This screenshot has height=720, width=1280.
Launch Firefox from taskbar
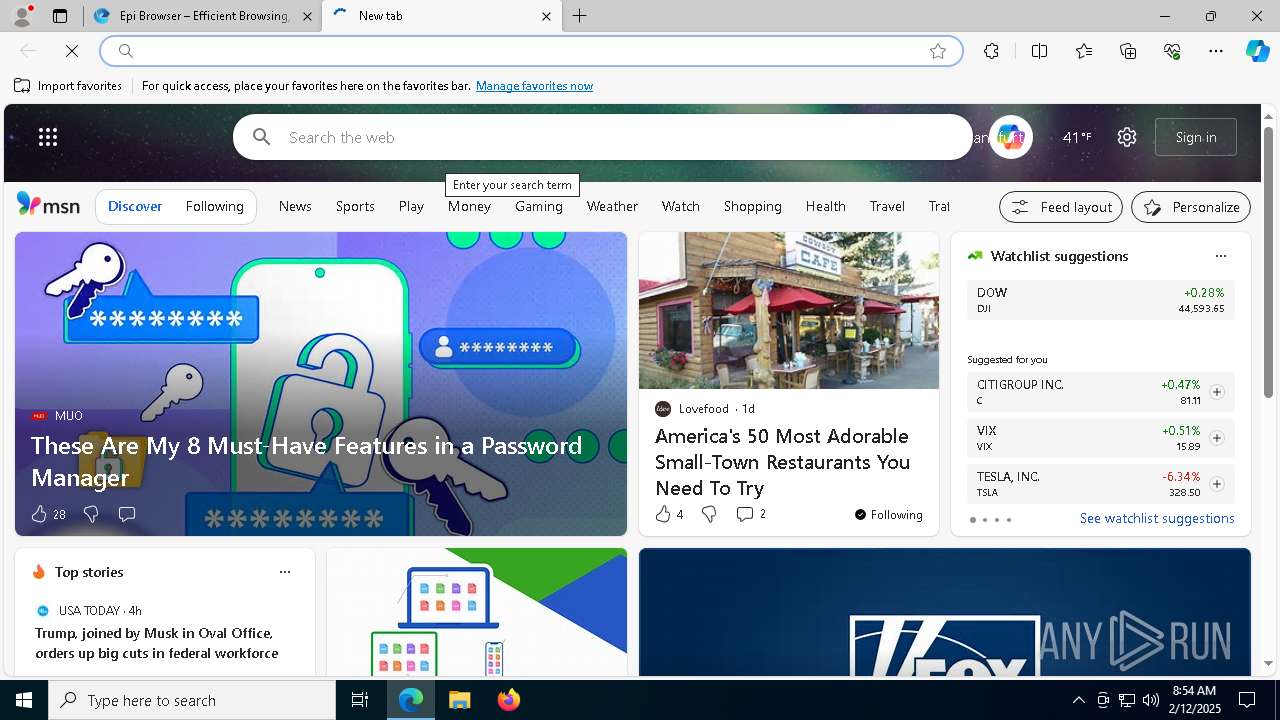coord(509,700)
